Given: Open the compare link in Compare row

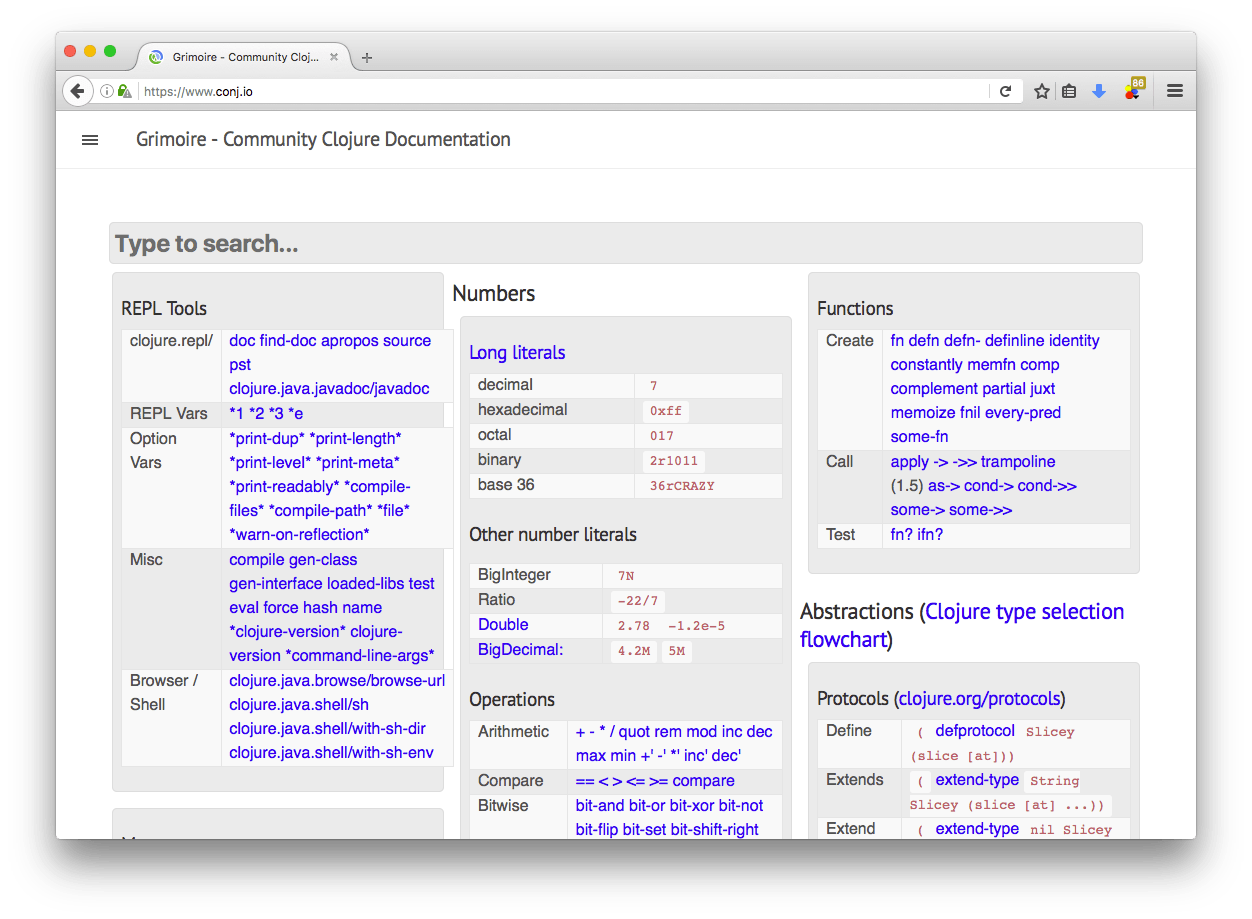Looking at the screenshot, I should 704,781.
